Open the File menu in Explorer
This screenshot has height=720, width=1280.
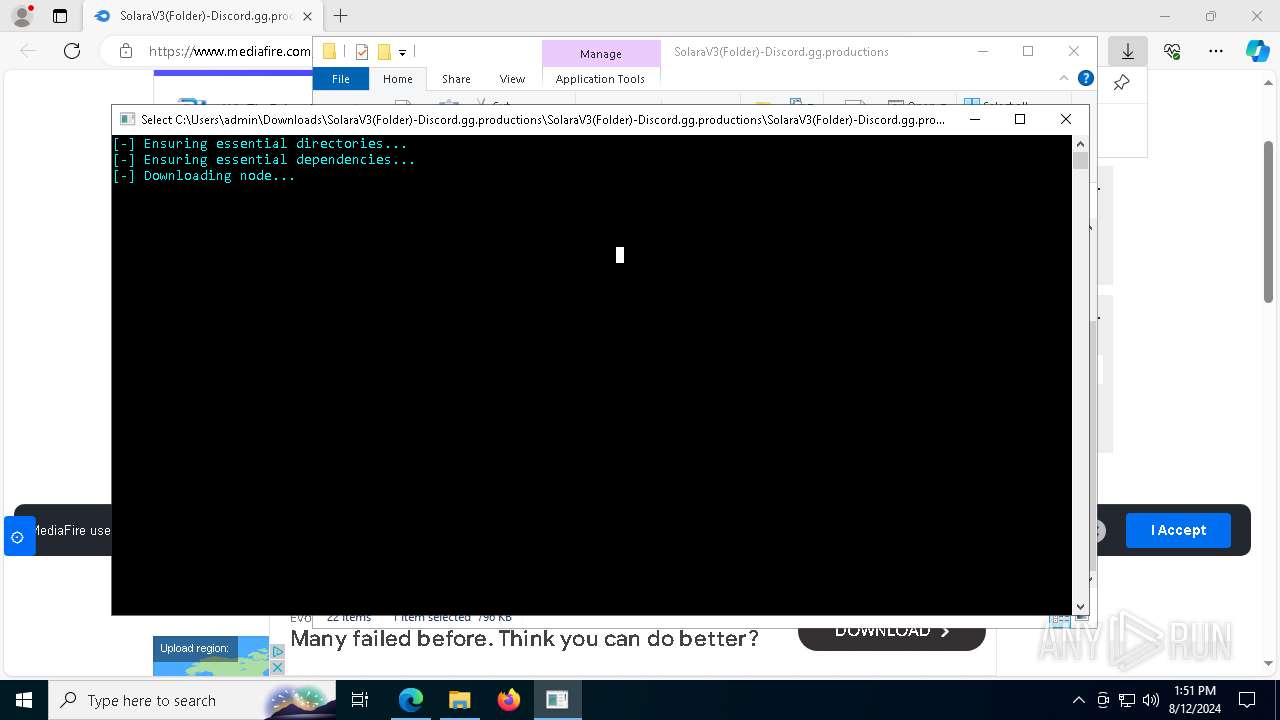pyautogui.click(x=341, y=79)
